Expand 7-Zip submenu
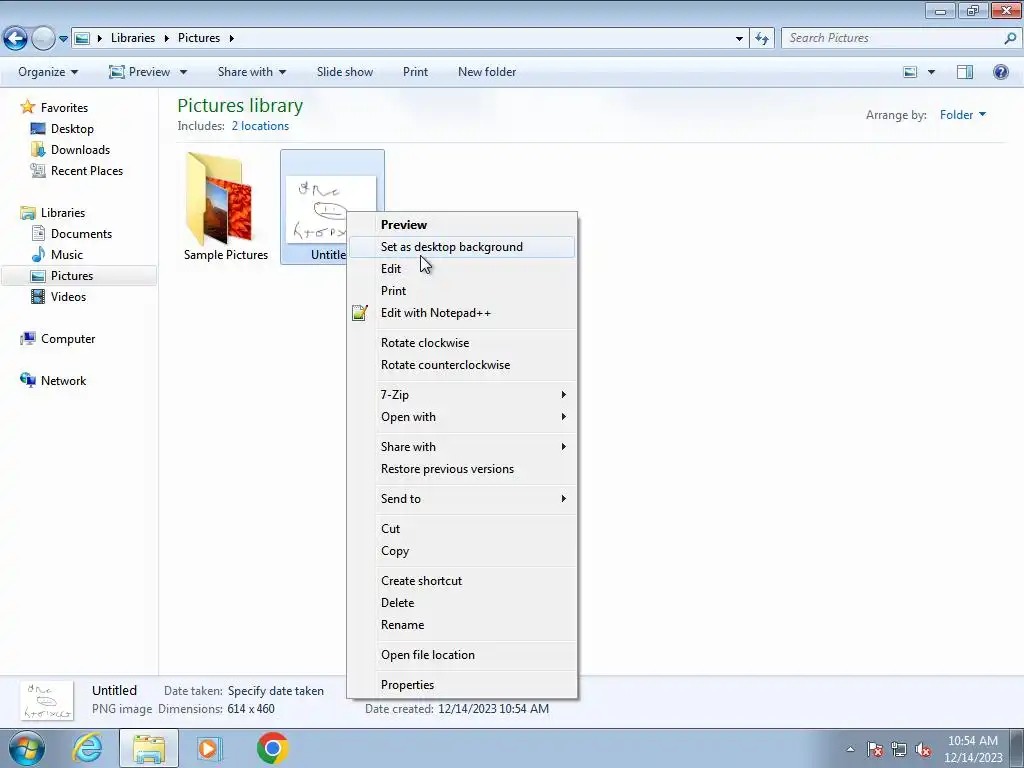Viewport: 1024px width, 768px height. (x=462, y=394)
